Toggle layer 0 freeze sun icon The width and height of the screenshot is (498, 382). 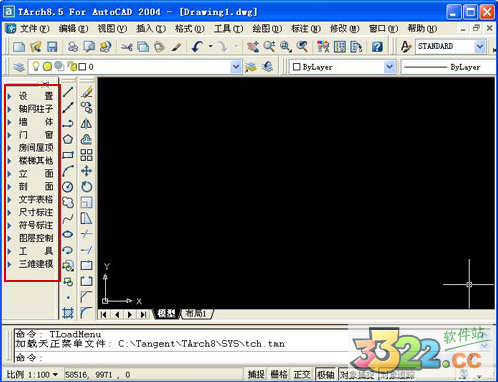47,67
